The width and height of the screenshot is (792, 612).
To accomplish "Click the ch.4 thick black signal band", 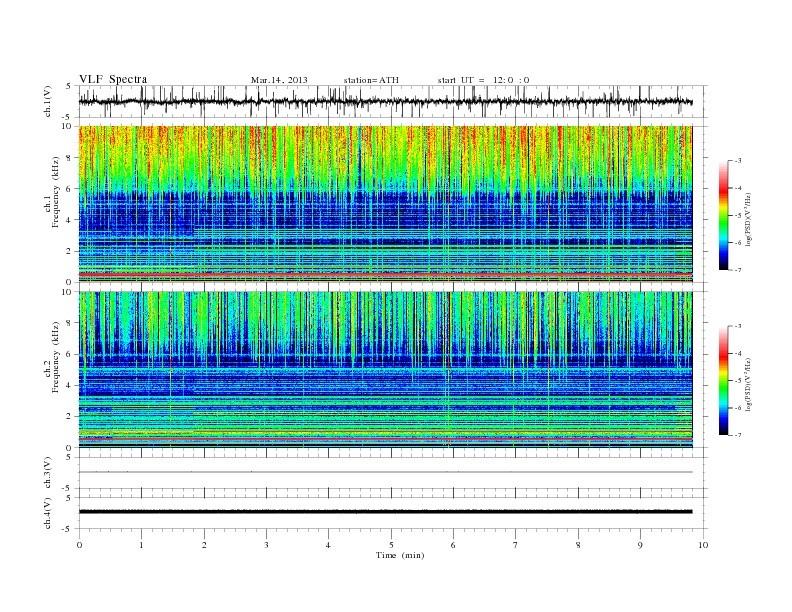I will pyautogui.click(x=385, y=512).
